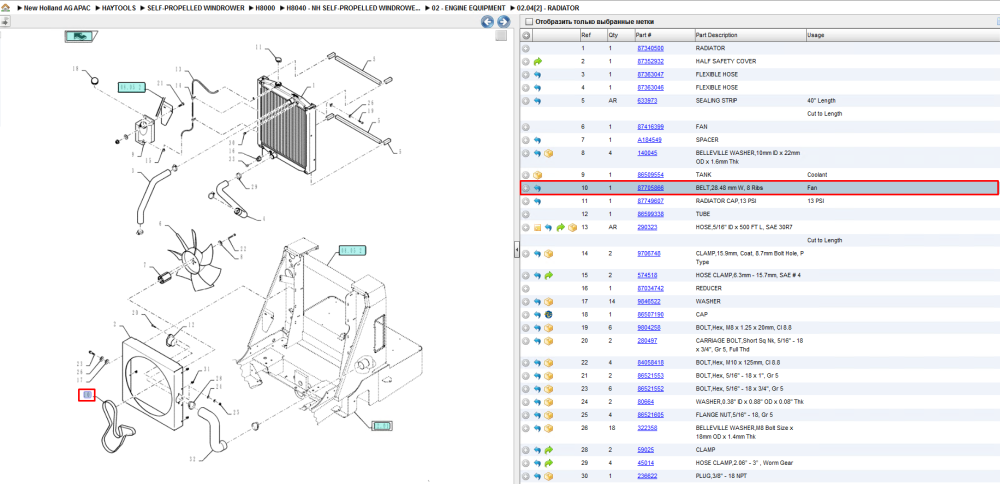The width and height of the screenshot is (1000, 484).
Task: Click the box icon in BELLEVILLE WASHER 140045 row
Action: click(x=548, y=154)
